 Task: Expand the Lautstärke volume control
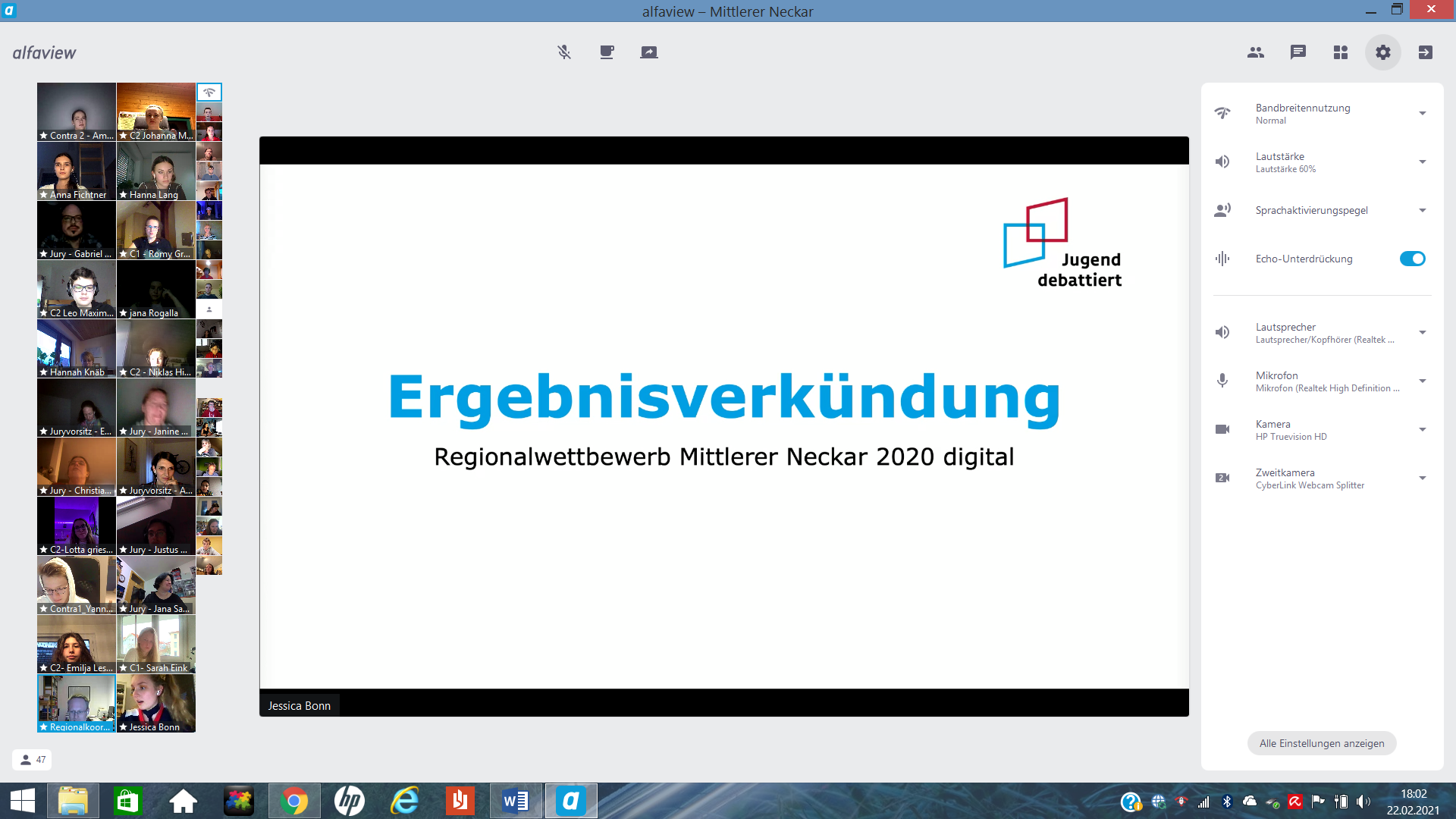(1422, 162)
